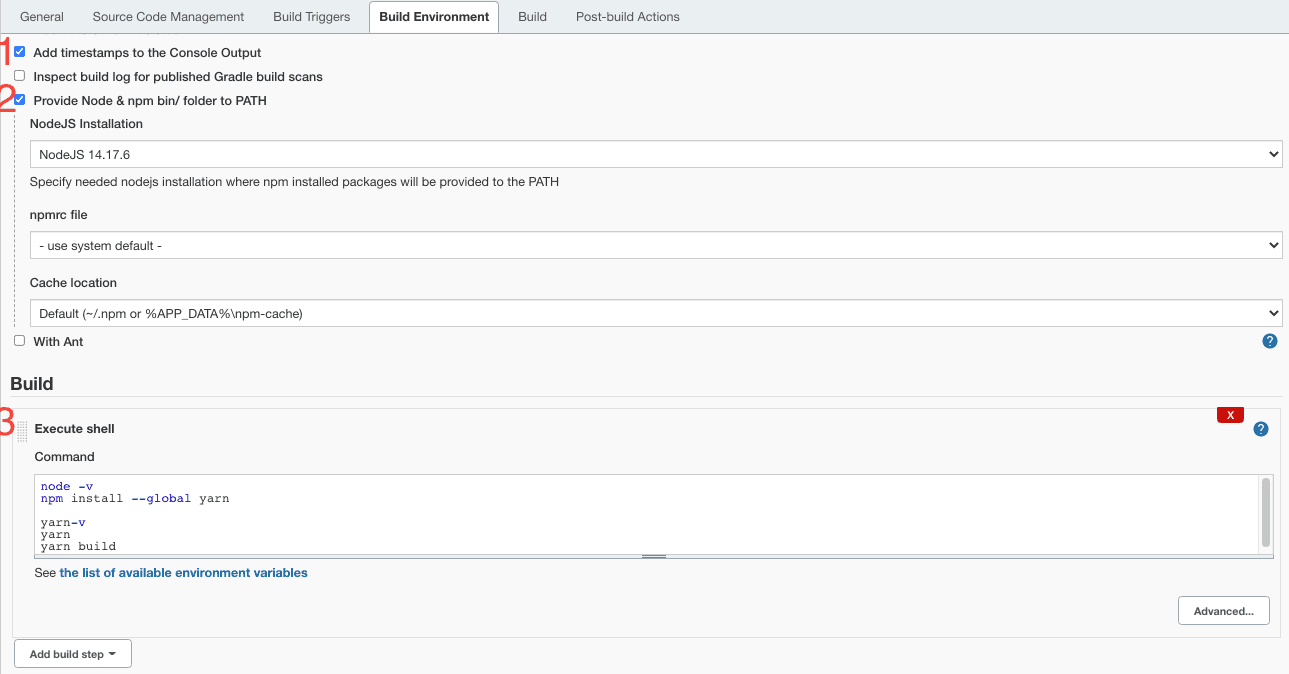The height and width of the screenshot is (674, 1289).
Task: Open the Post-build Actions tab
Action: [x=628, y=17]
